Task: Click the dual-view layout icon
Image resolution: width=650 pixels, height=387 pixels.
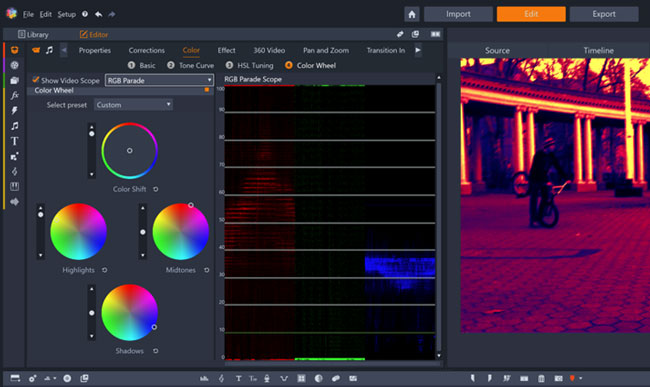Action: pos(435,34)
